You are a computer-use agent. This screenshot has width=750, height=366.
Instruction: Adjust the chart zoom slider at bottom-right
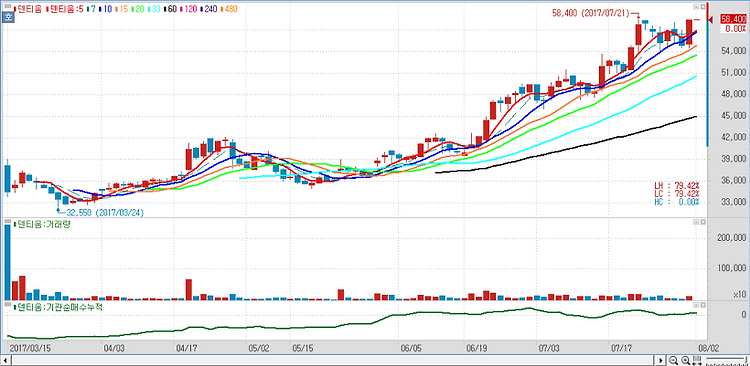click(727, 360)
